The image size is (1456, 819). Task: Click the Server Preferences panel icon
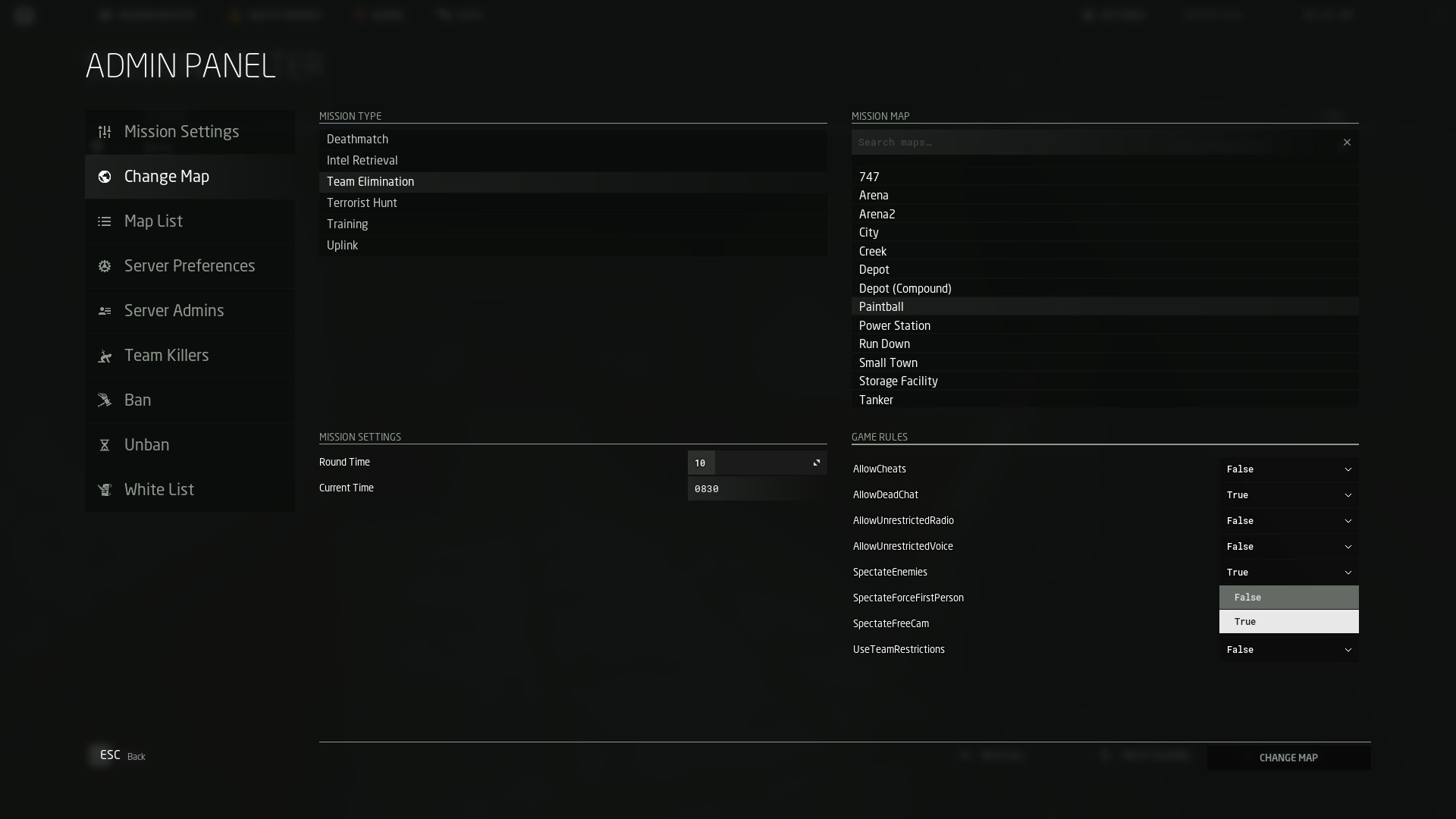(105, 266)
